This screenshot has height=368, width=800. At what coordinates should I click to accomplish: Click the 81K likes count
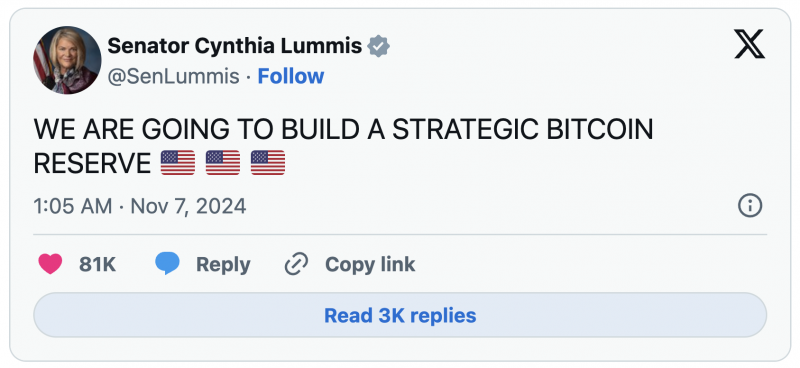(x=97, y=264)
